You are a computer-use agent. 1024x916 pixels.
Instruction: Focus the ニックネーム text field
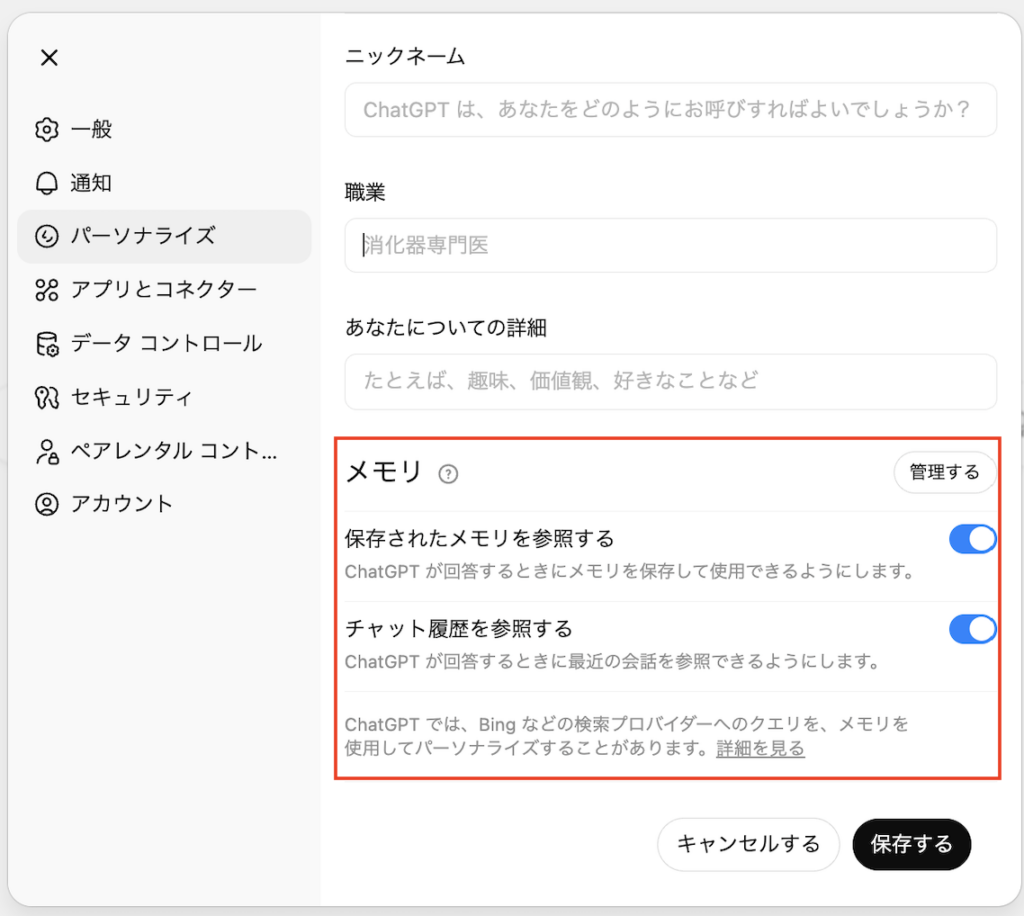point(670,109)
